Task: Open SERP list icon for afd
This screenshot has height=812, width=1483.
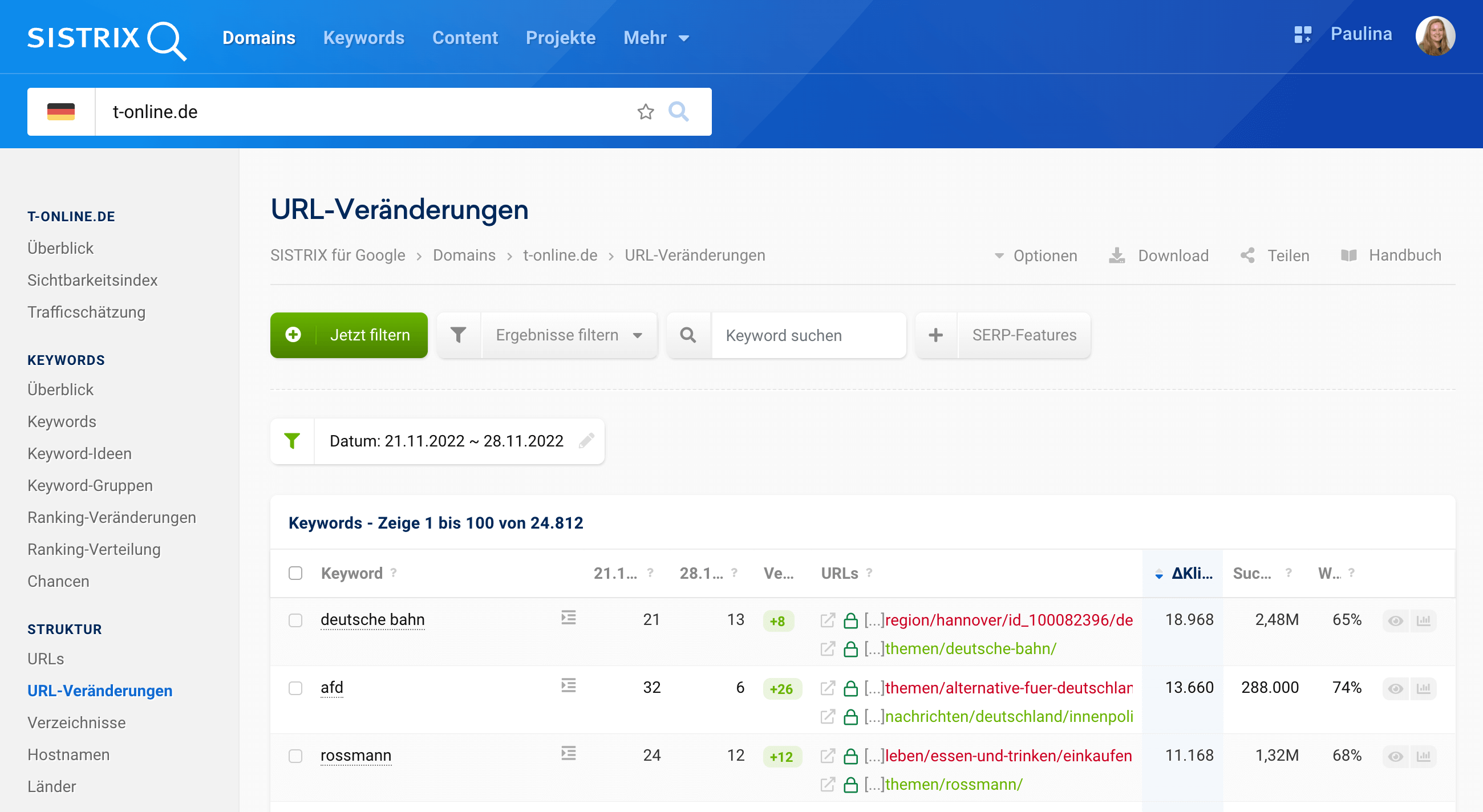Action: (569, 685)
